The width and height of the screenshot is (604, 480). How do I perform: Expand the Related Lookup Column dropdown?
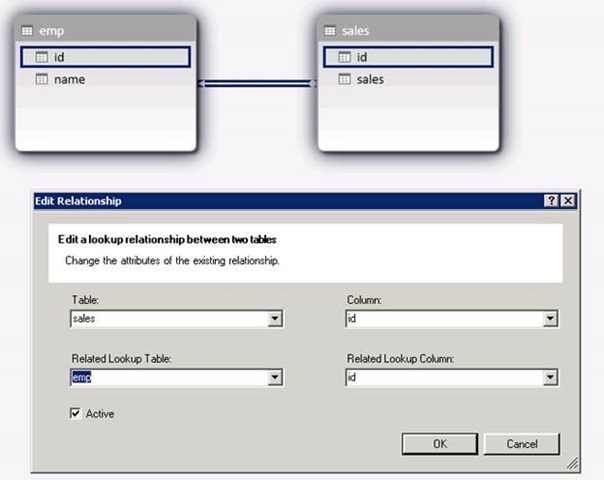550,378
